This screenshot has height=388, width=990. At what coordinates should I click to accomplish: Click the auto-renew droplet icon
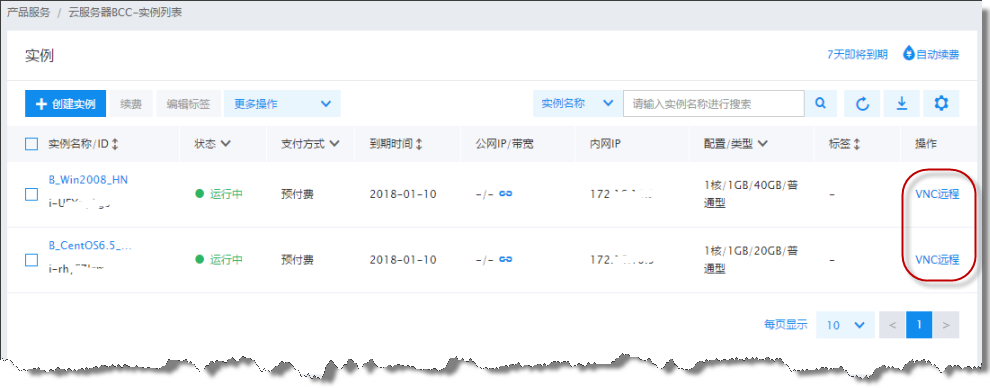[909, 53]
